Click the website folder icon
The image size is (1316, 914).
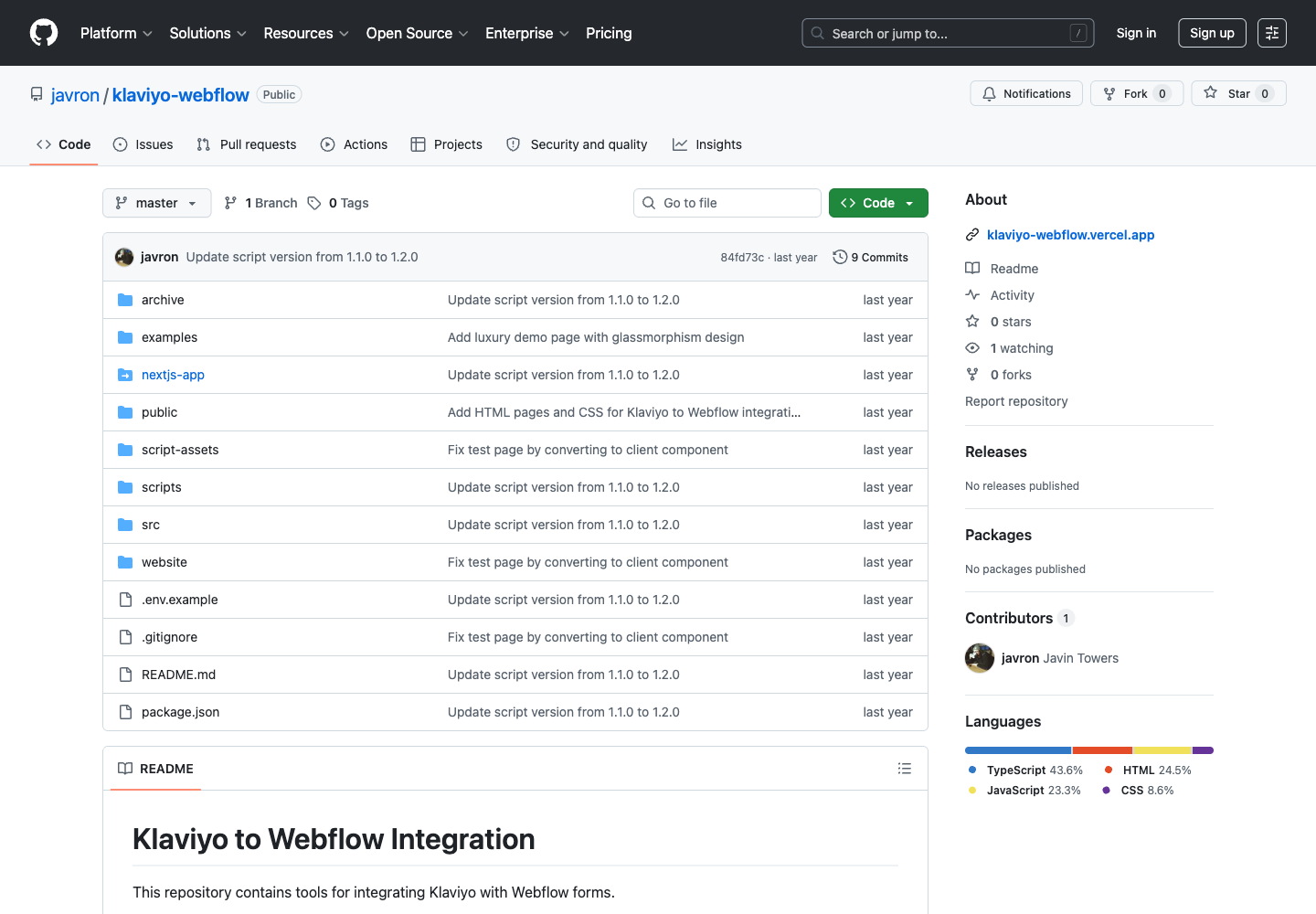point(125,562)
